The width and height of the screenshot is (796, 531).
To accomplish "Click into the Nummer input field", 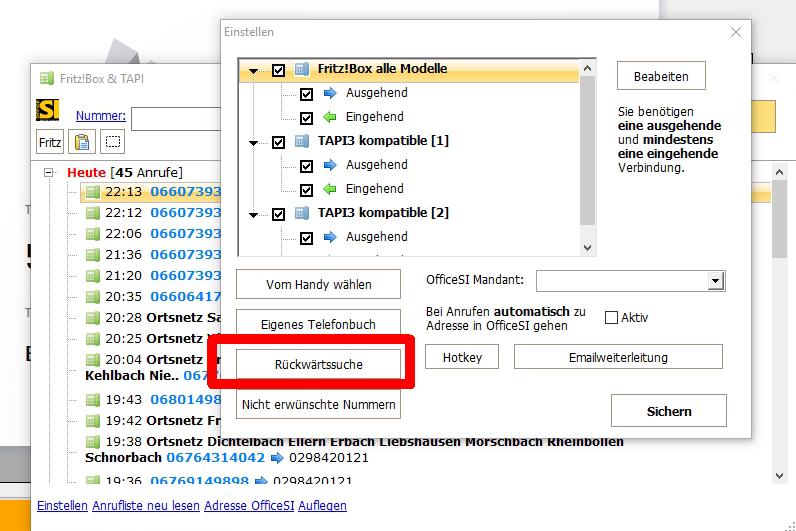I will 176,119.
